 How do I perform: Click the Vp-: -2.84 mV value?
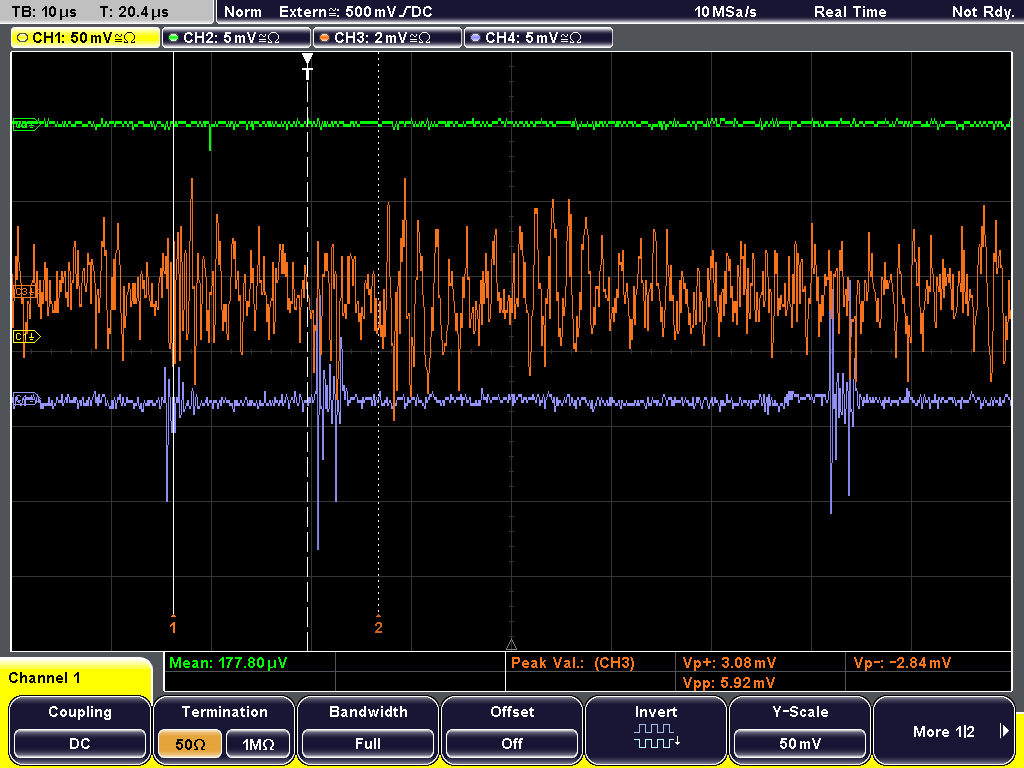[902, 663]
